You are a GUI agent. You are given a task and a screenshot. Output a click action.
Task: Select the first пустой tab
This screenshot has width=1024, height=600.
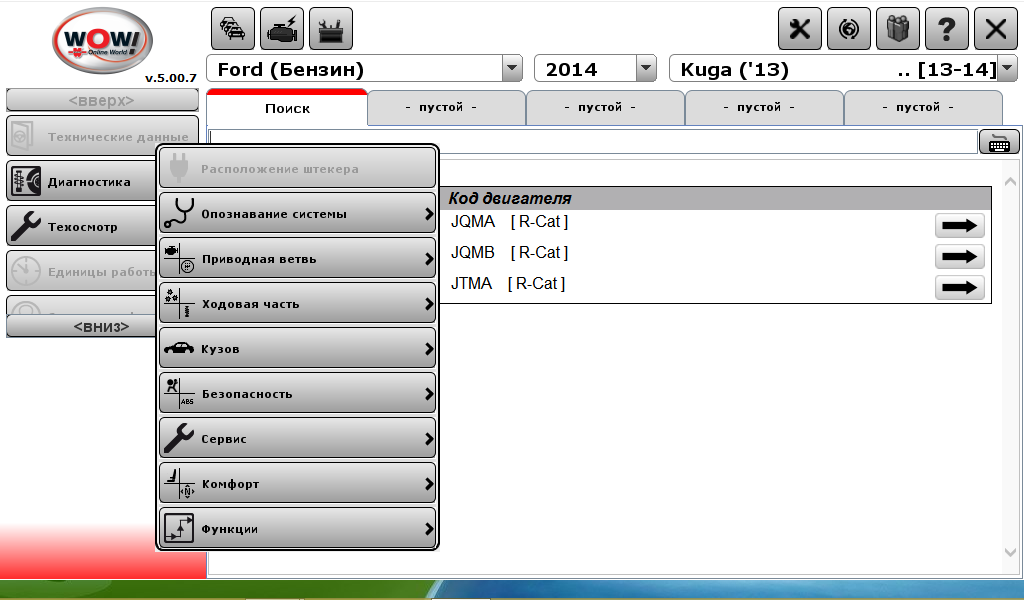click(x=447, y=107)
